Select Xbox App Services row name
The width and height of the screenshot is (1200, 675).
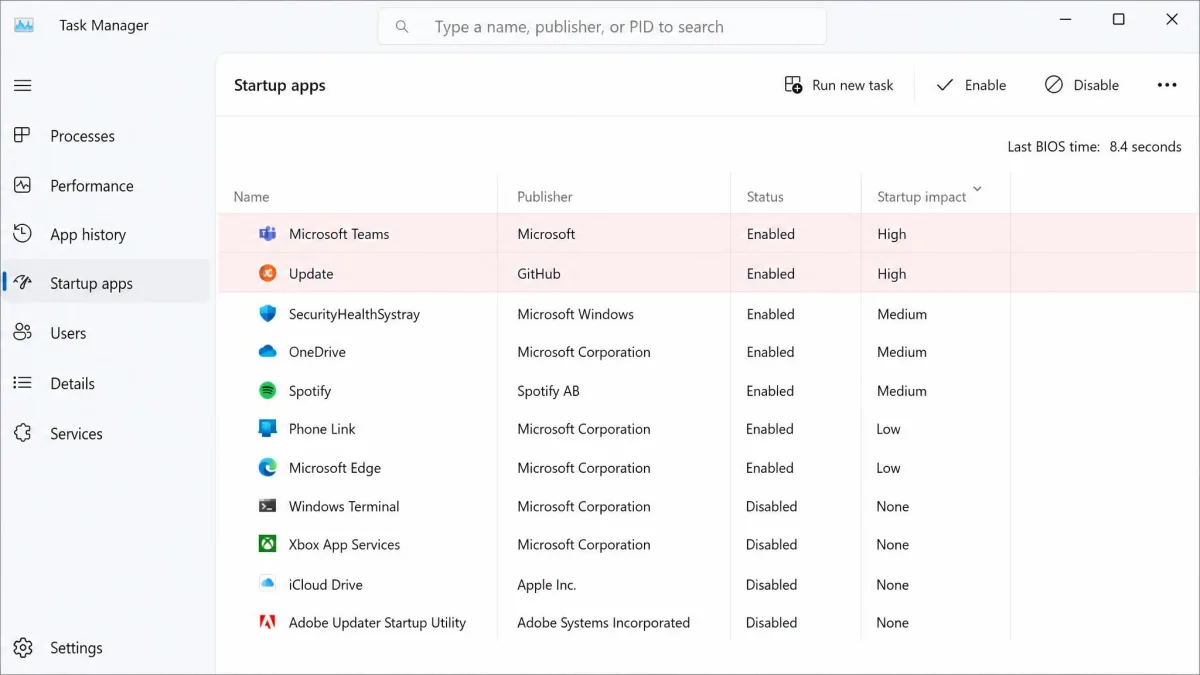click(x=344, y=545)
